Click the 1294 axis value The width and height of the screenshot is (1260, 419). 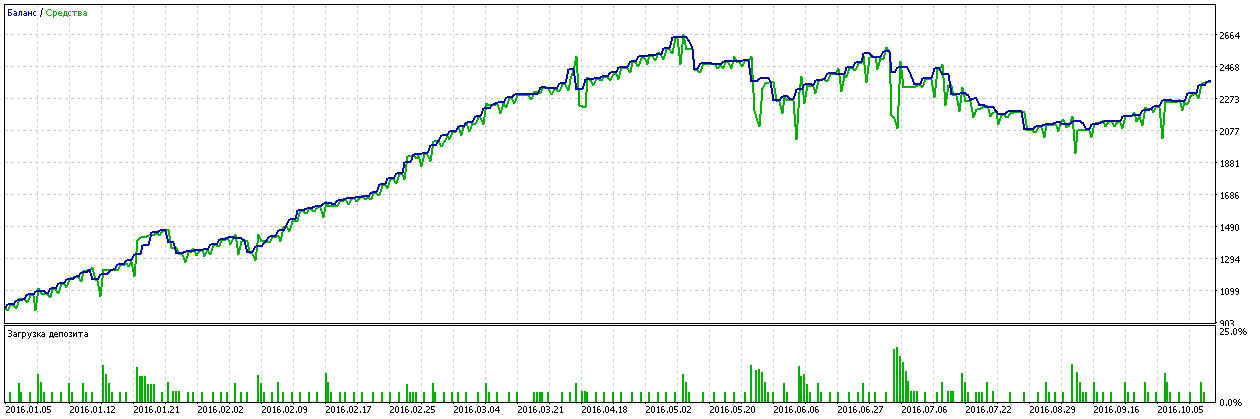[x=1229, y=260]
